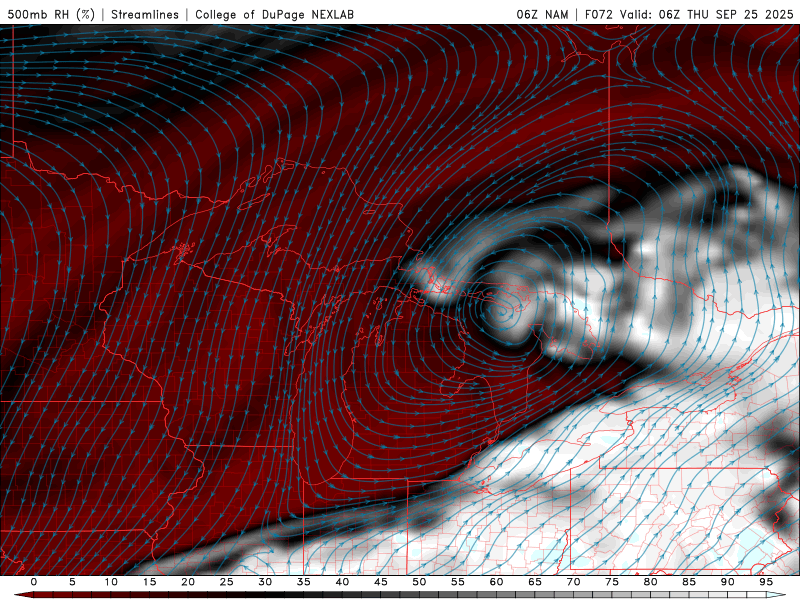
Task: Click the 0 value on the color scale
Action: point(34,582)
